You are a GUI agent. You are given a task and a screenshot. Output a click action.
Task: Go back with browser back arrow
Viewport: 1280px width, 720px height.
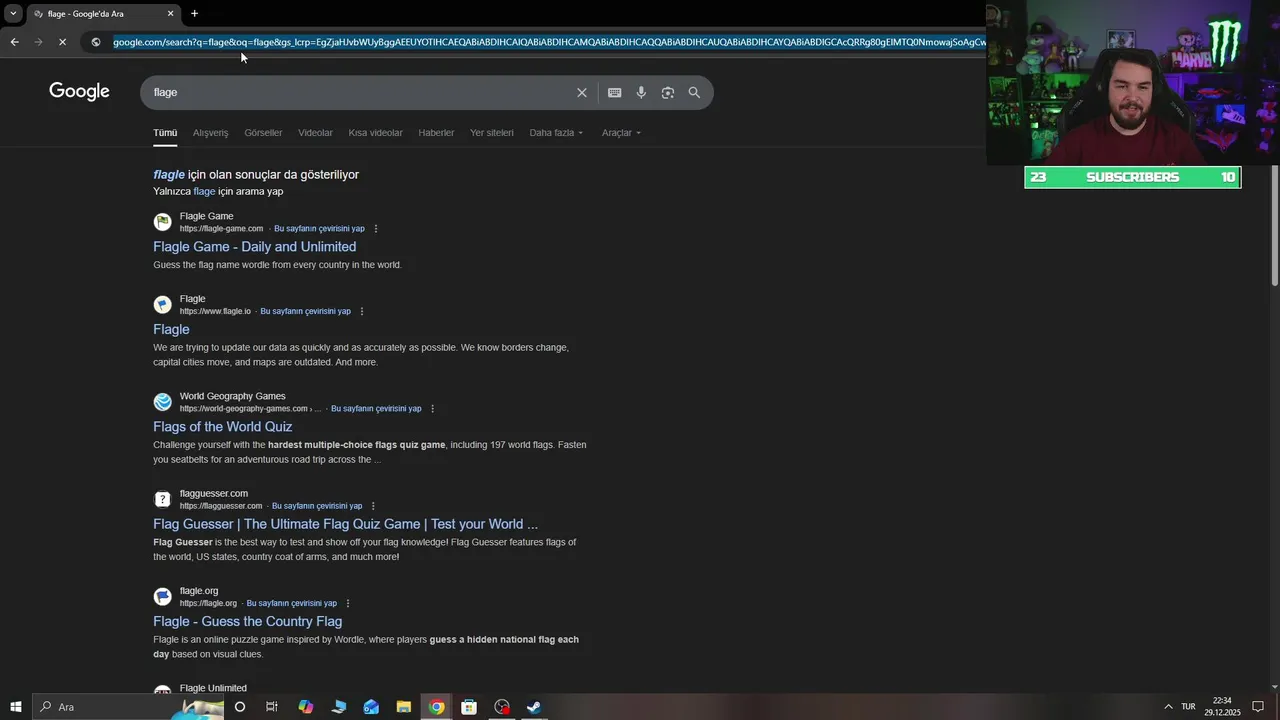tap(14, 42)
